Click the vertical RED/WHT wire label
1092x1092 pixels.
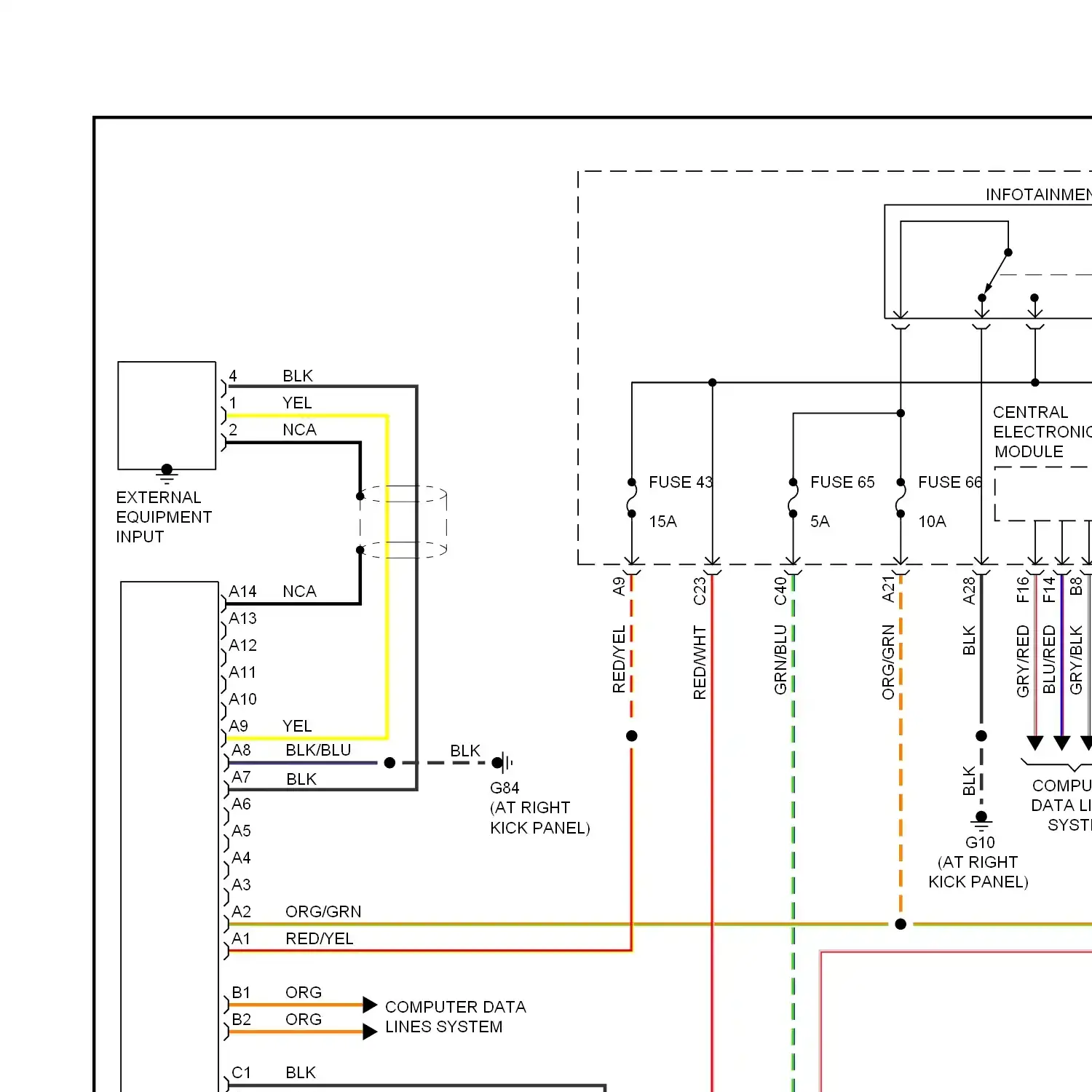pos(700,662)
